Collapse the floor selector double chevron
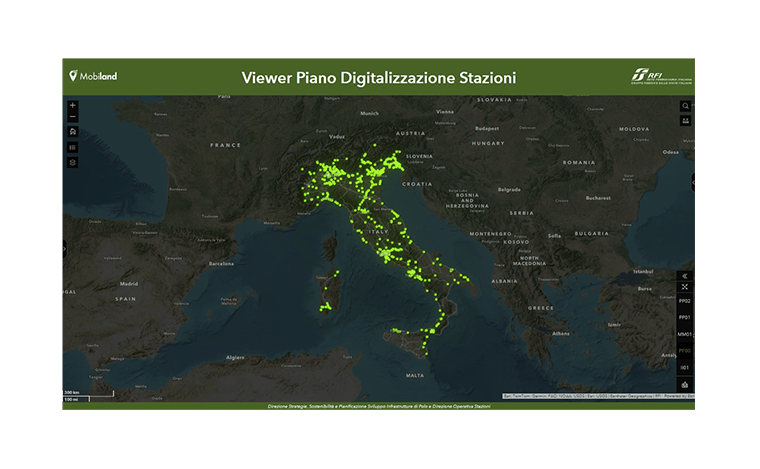 [x=685, y=275]
